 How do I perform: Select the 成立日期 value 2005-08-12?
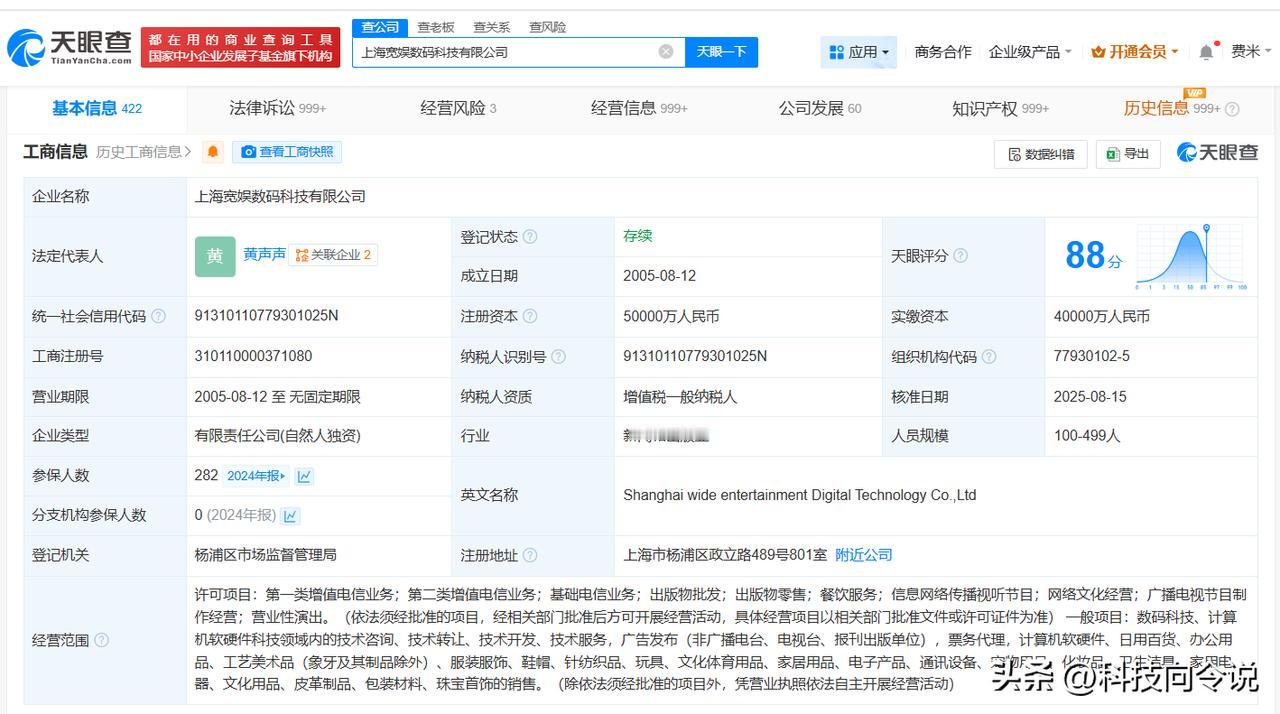pos(659,276)
